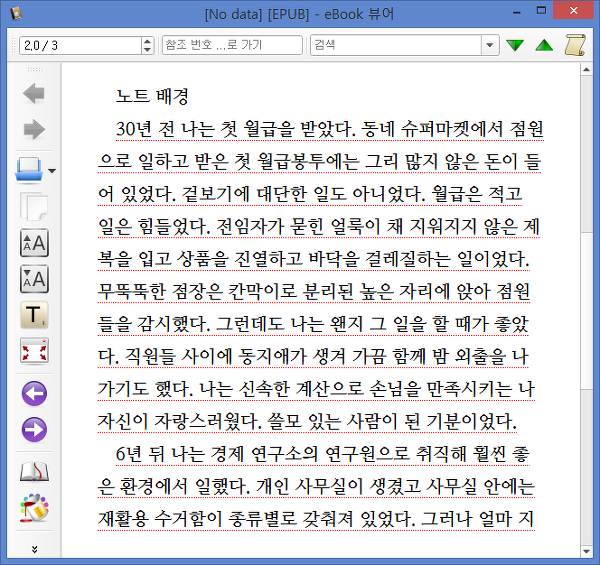600x565 pixels.
Task: Maximize the eBook viewer window
Action: [541, 11]
